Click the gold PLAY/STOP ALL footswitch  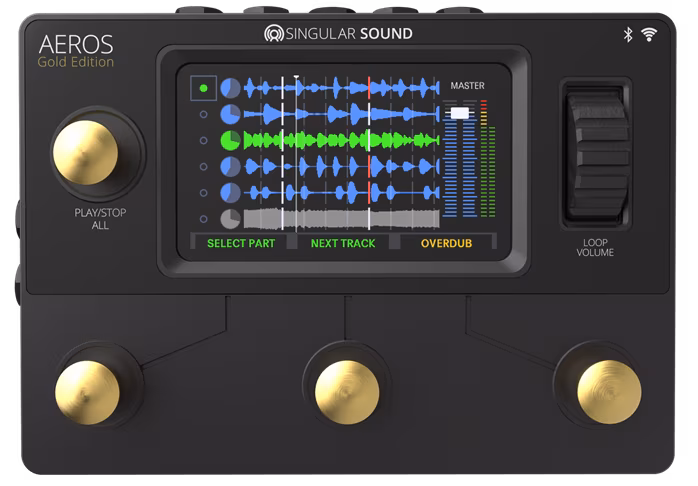[x=85, y=152]
